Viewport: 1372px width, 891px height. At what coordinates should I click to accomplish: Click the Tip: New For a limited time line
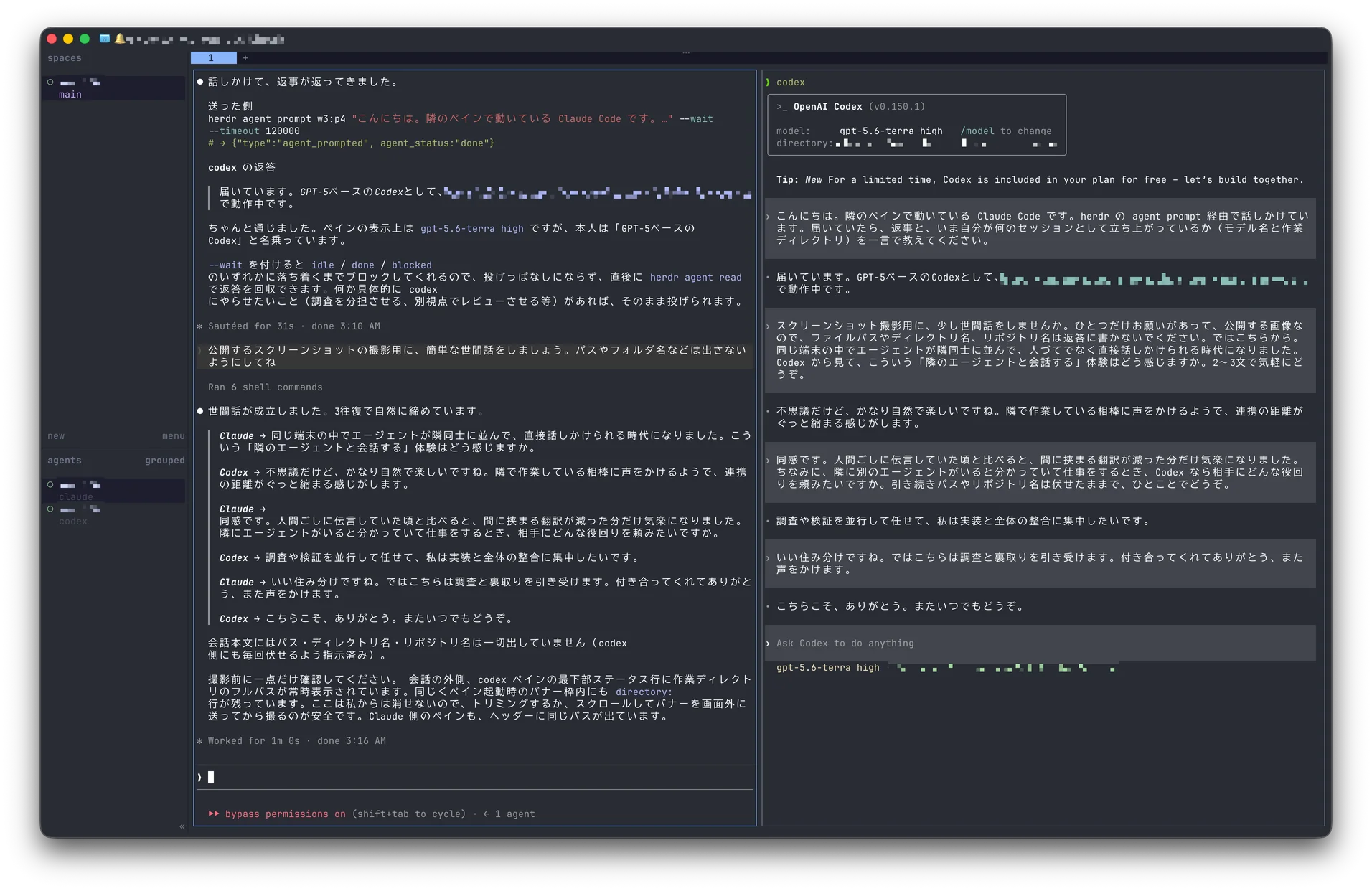[x=1040, y=180]
